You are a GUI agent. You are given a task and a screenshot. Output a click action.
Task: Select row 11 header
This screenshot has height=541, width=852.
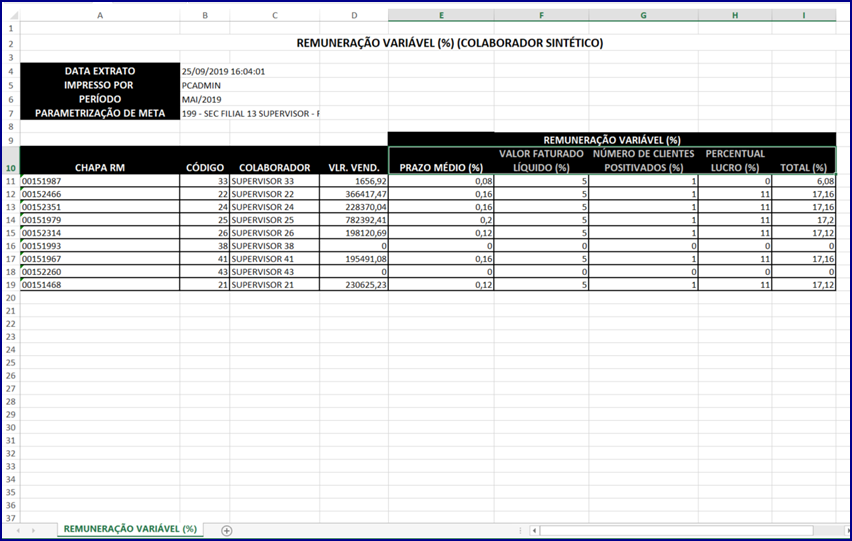(x=11, y=181)
